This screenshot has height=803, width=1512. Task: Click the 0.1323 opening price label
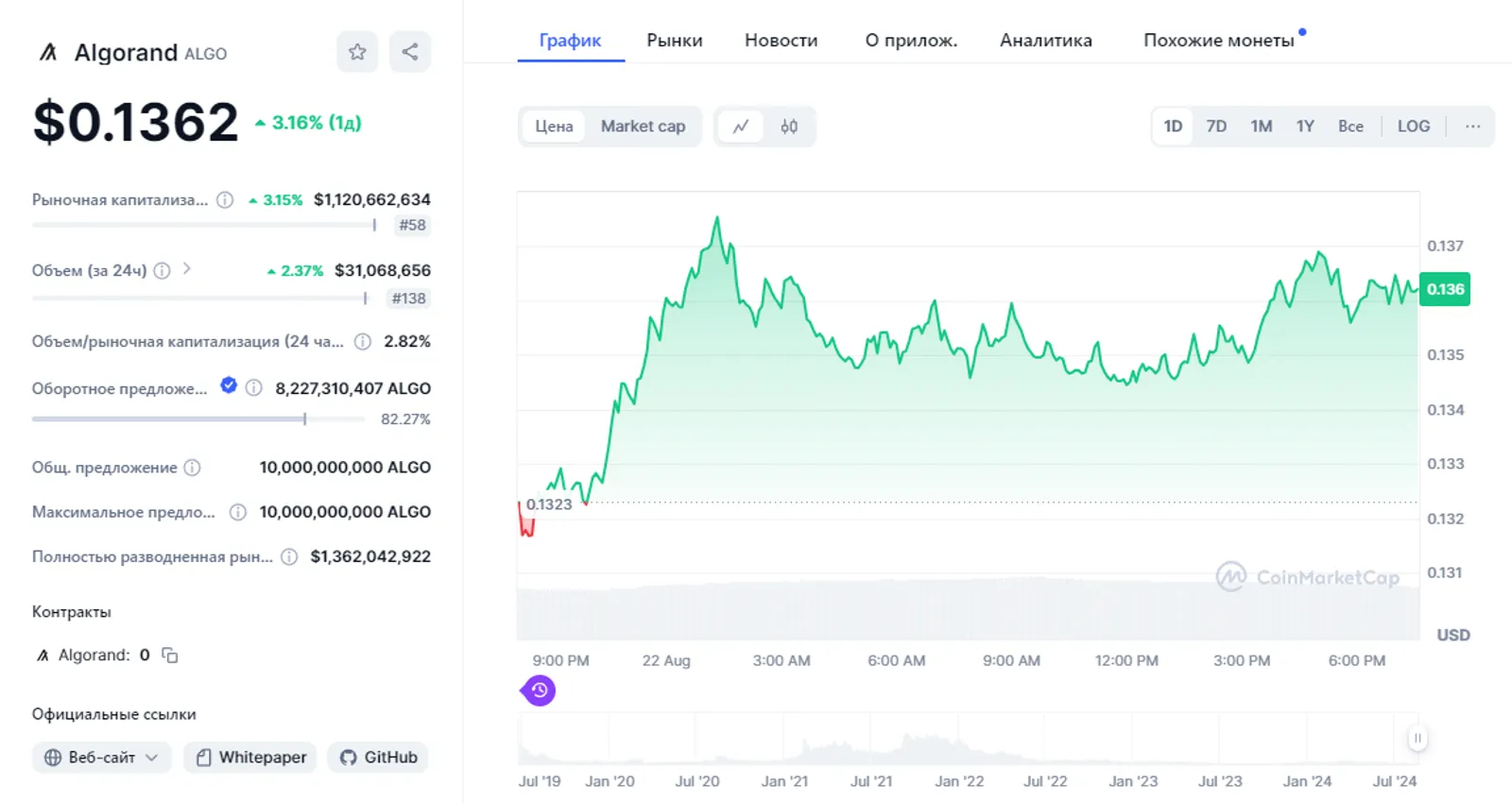(x=549, y=504)
